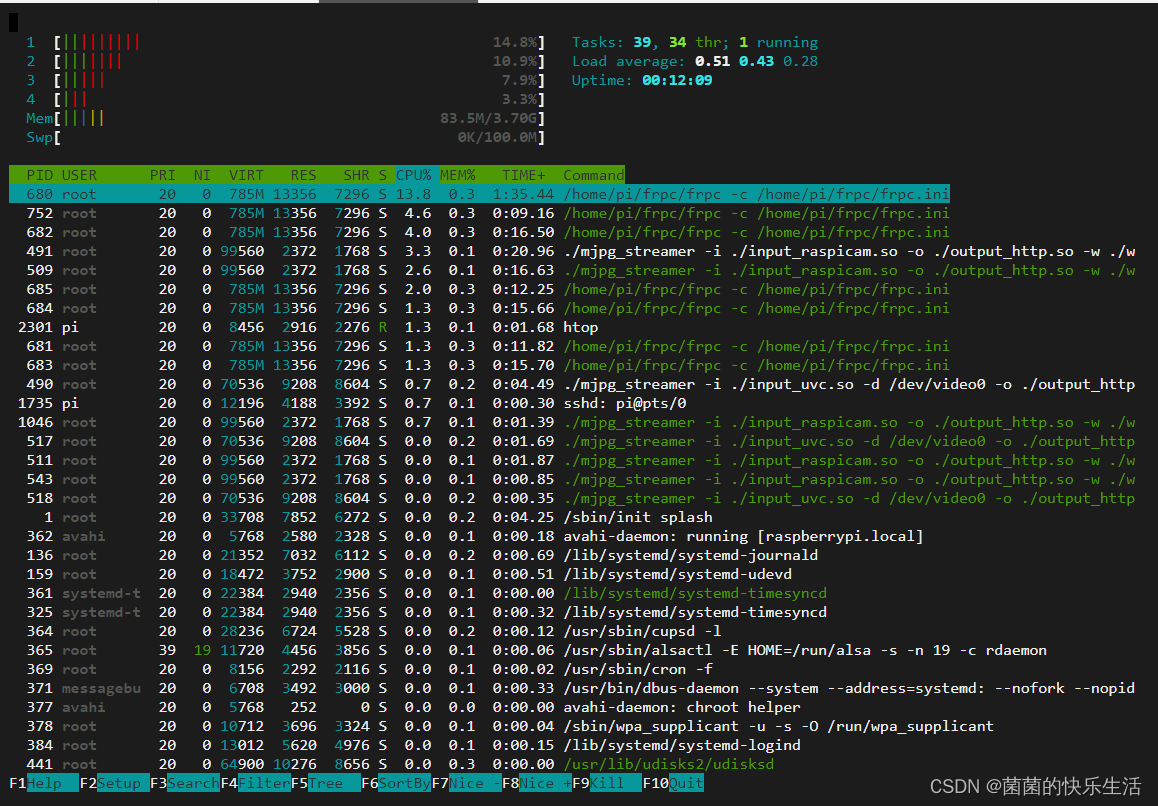Select the NI column header
Image resolution: width=1158 pixels, height=806 pixels.
point(202,175)
